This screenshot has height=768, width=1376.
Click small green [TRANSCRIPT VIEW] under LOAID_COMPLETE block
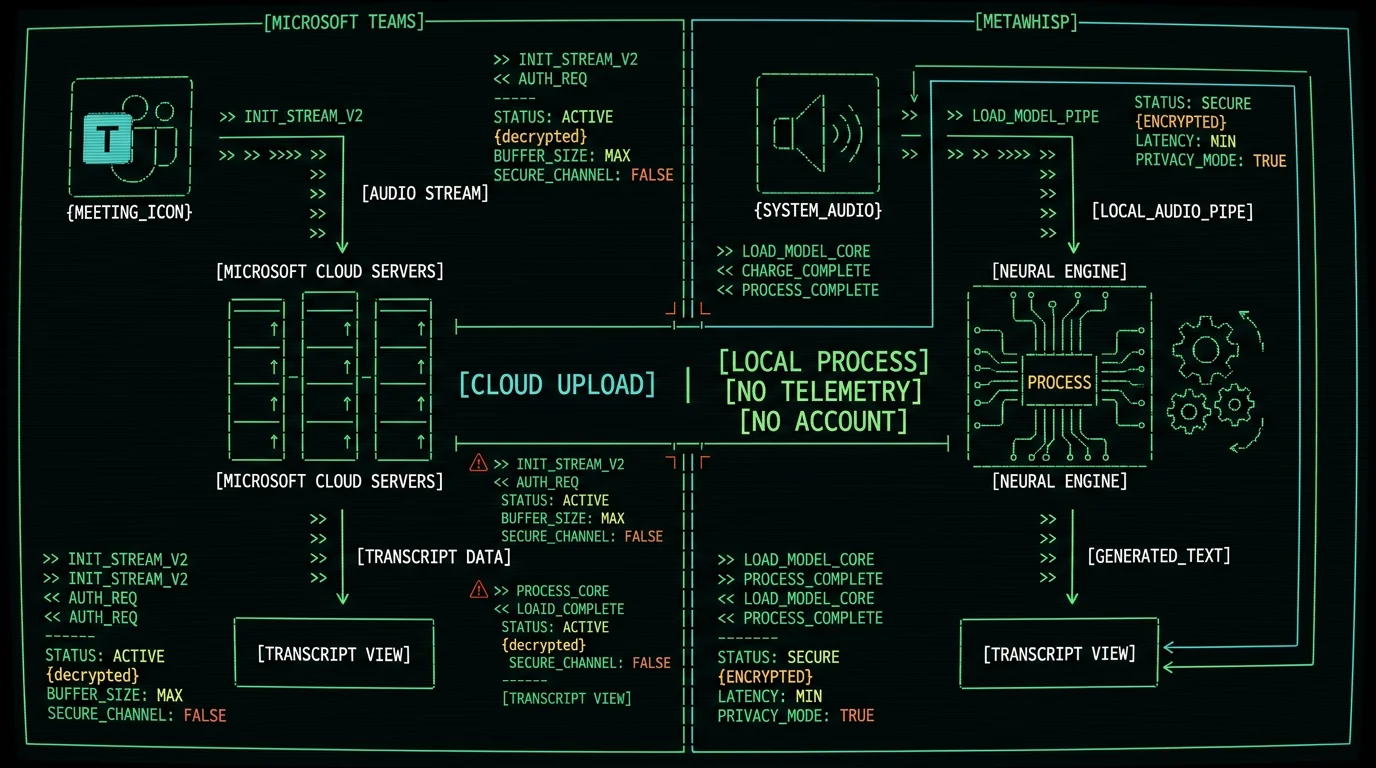[566, 698]
